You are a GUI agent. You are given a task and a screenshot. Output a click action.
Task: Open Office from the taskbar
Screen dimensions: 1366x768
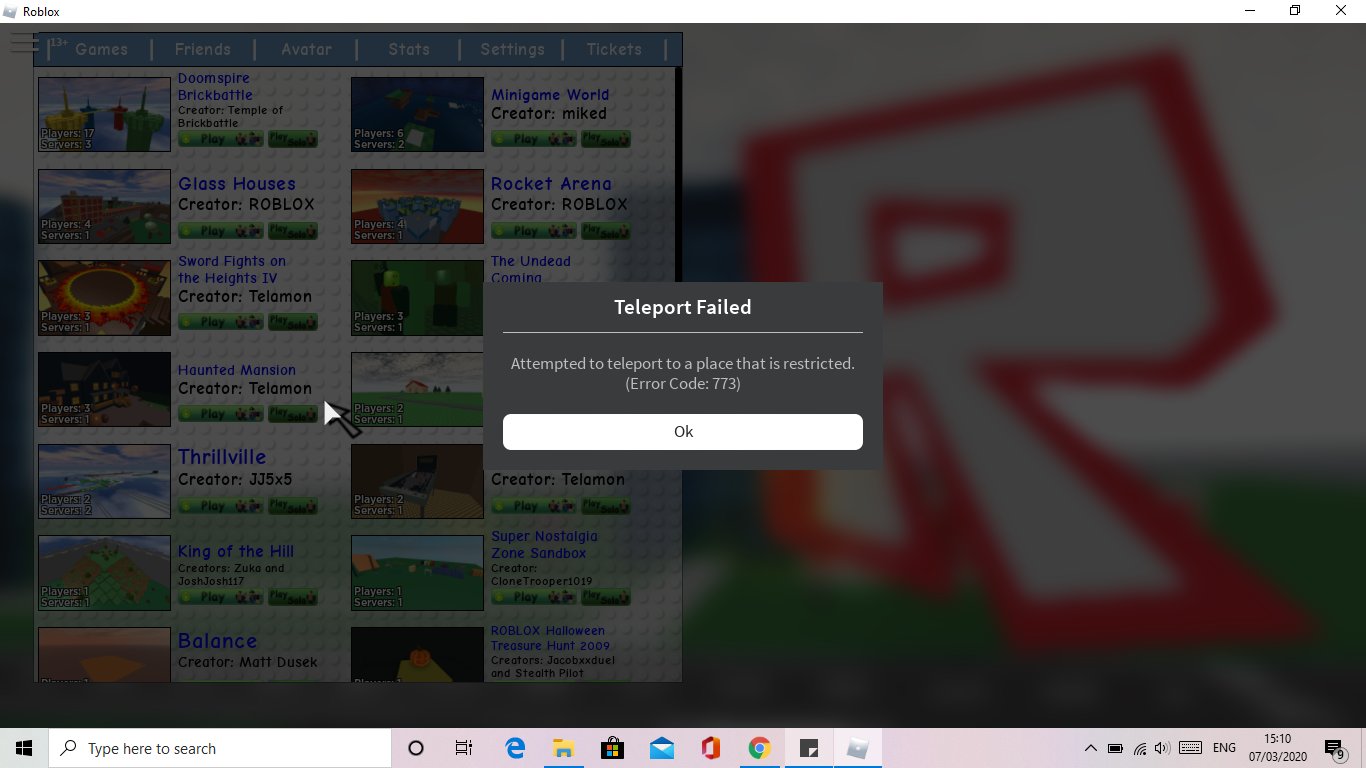pyautogui.click(x=710, y=748)
